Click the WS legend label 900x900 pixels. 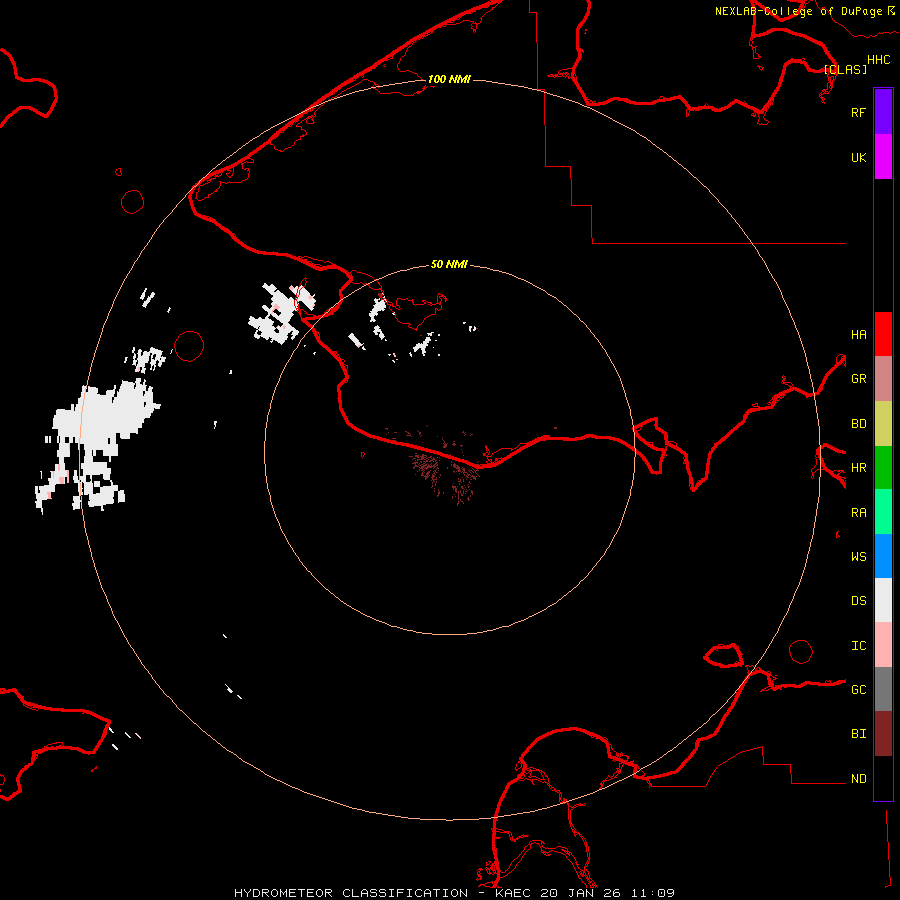point(858,557)
